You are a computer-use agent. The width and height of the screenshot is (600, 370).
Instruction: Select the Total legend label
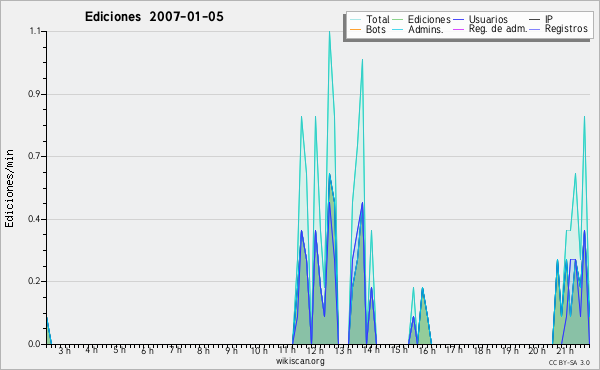pos(378,19)
